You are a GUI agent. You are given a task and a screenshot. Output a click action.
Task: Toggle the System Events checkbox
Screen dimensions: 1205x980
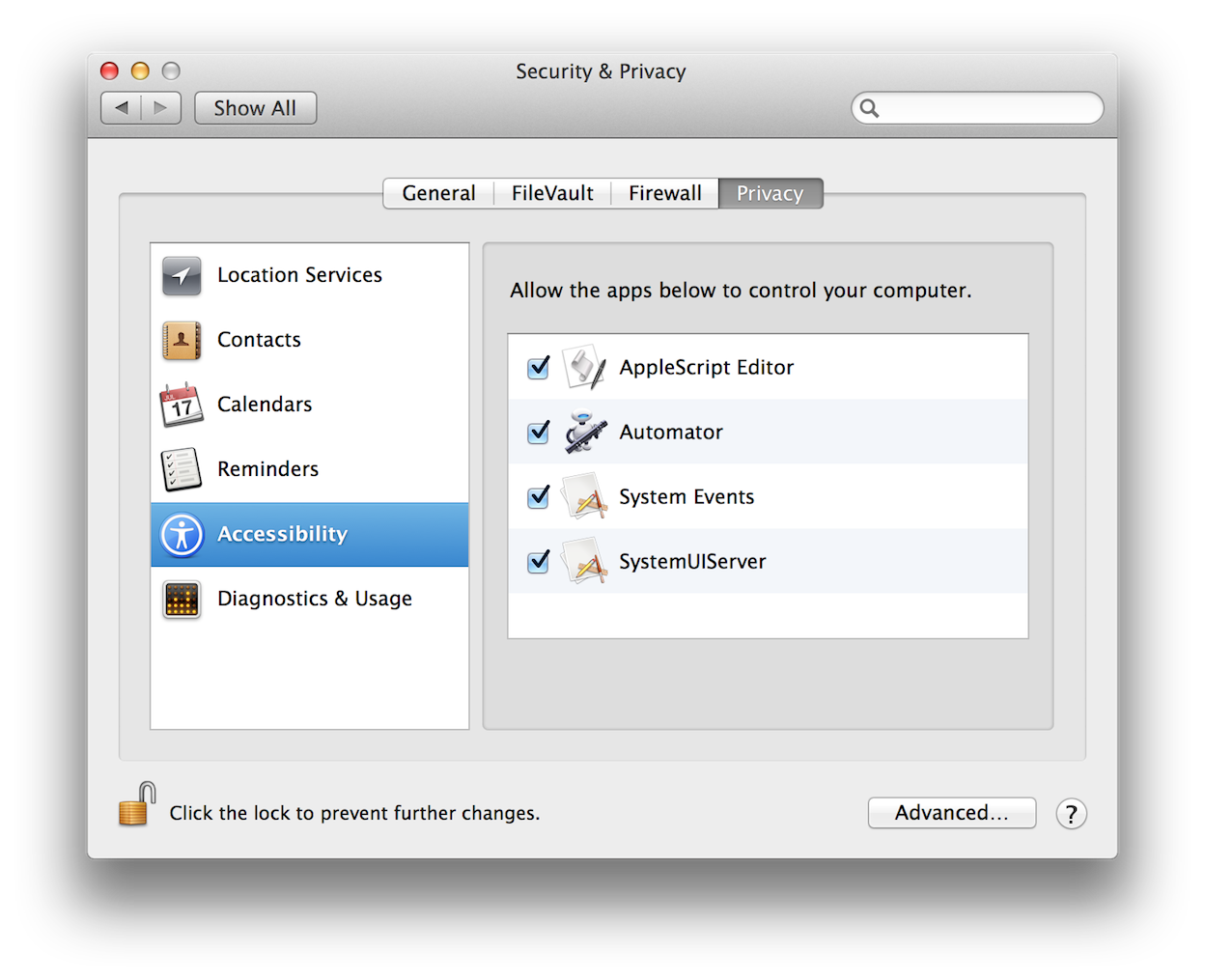click(539, 497)
